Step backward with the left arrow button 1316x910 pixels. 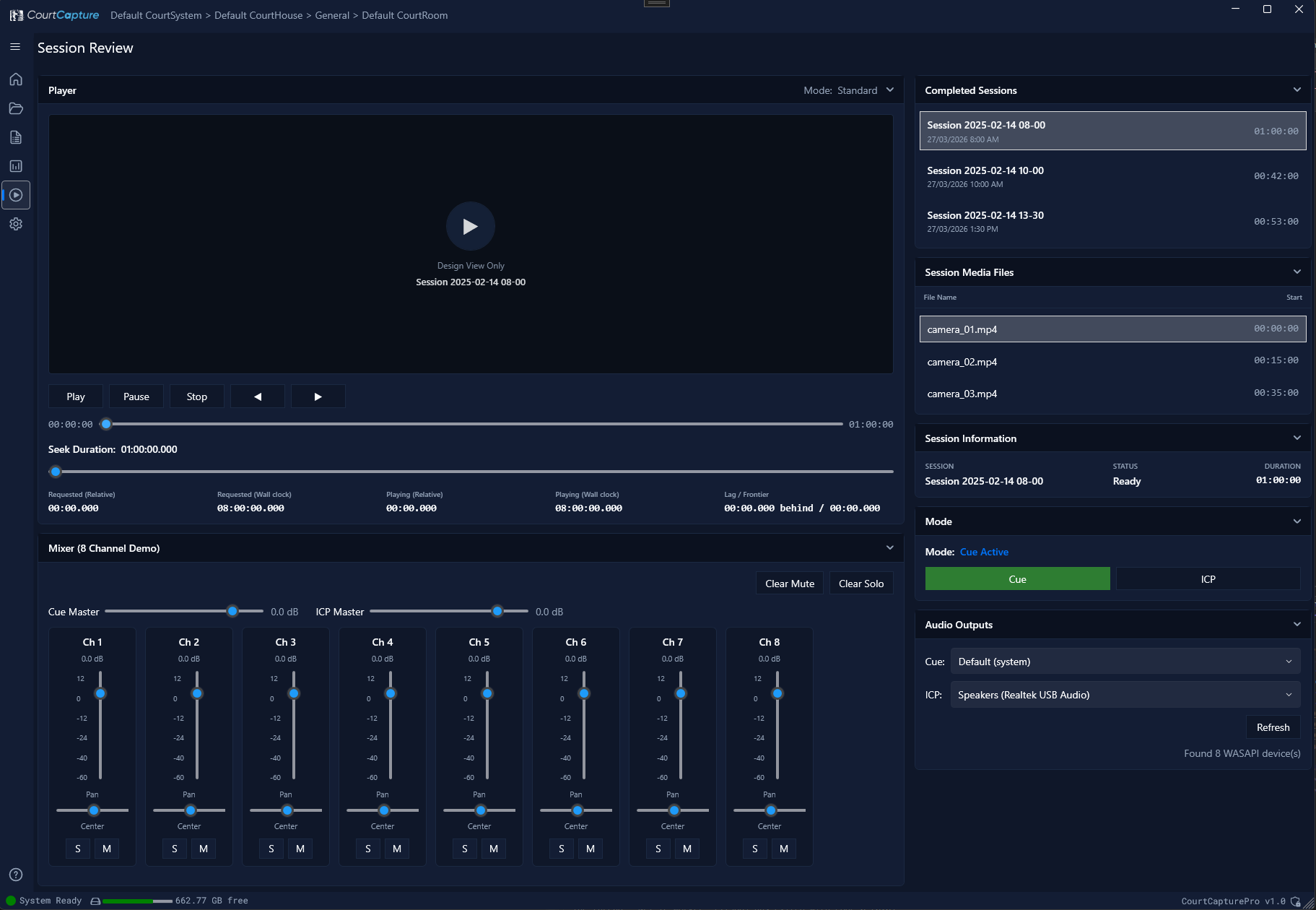point(257,396)
